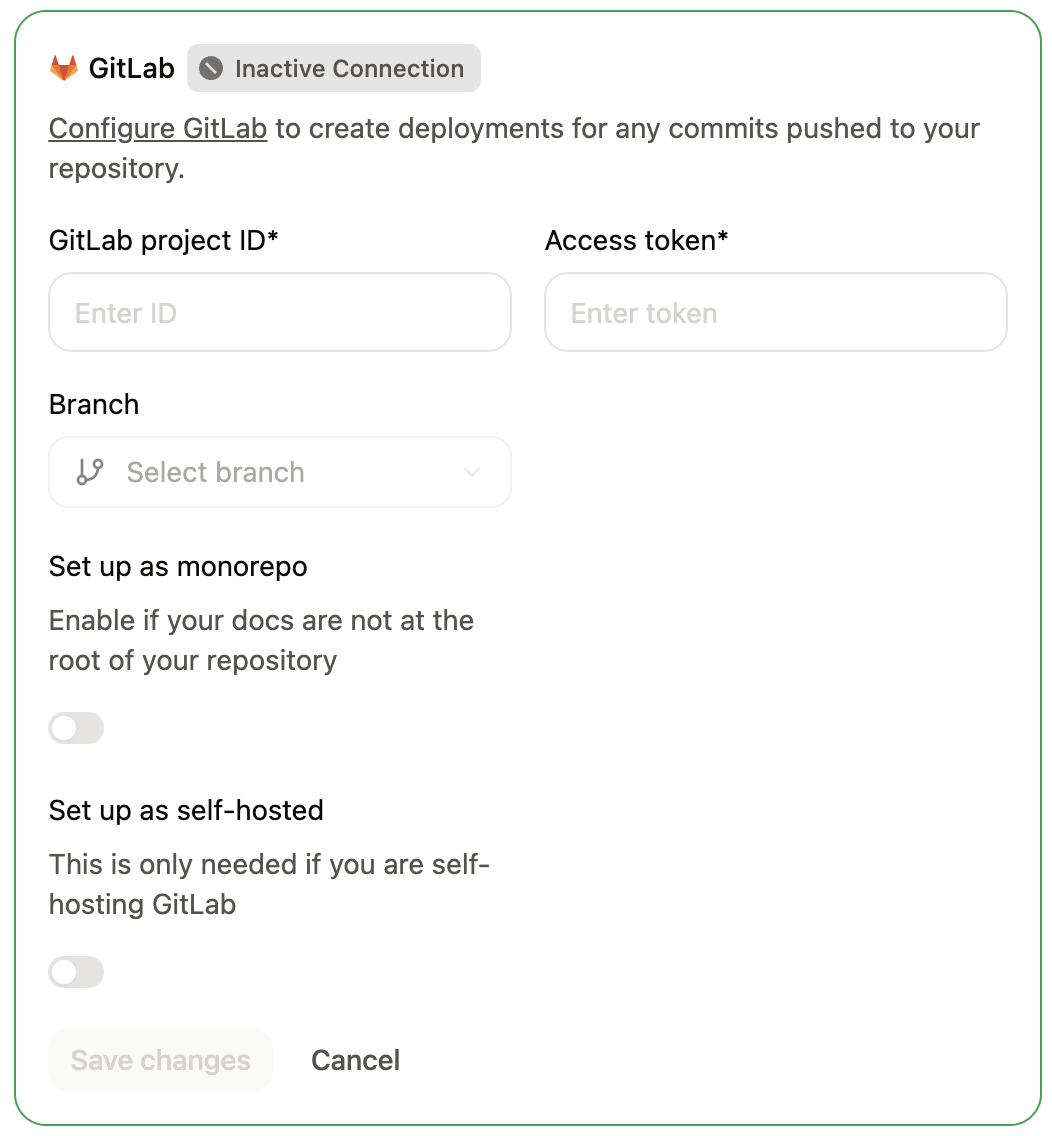Click the GitLab title text

pos(132,68)
